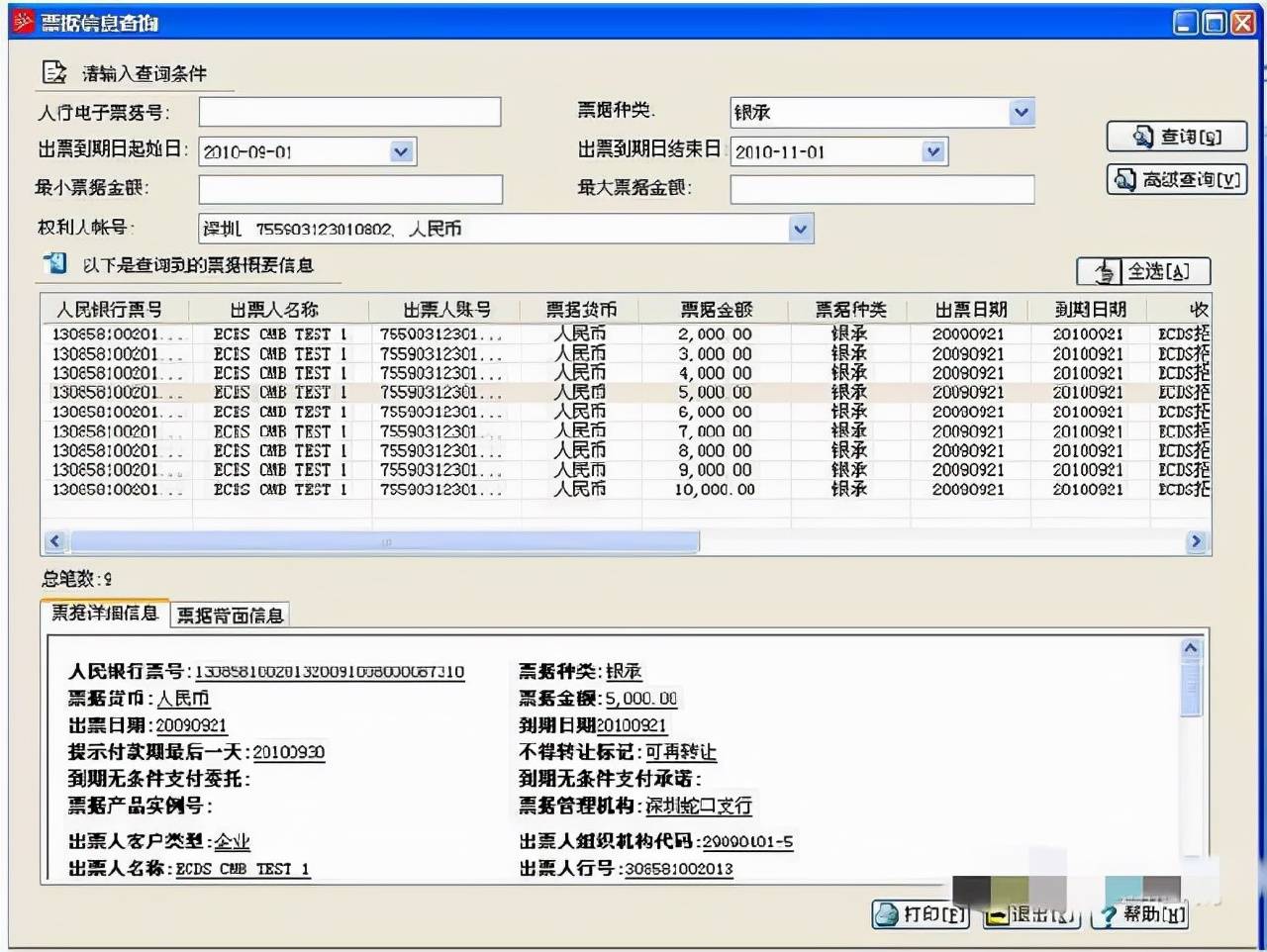
Task: Sort by 票据货币 column header
Action: click(x=580, y=309)
